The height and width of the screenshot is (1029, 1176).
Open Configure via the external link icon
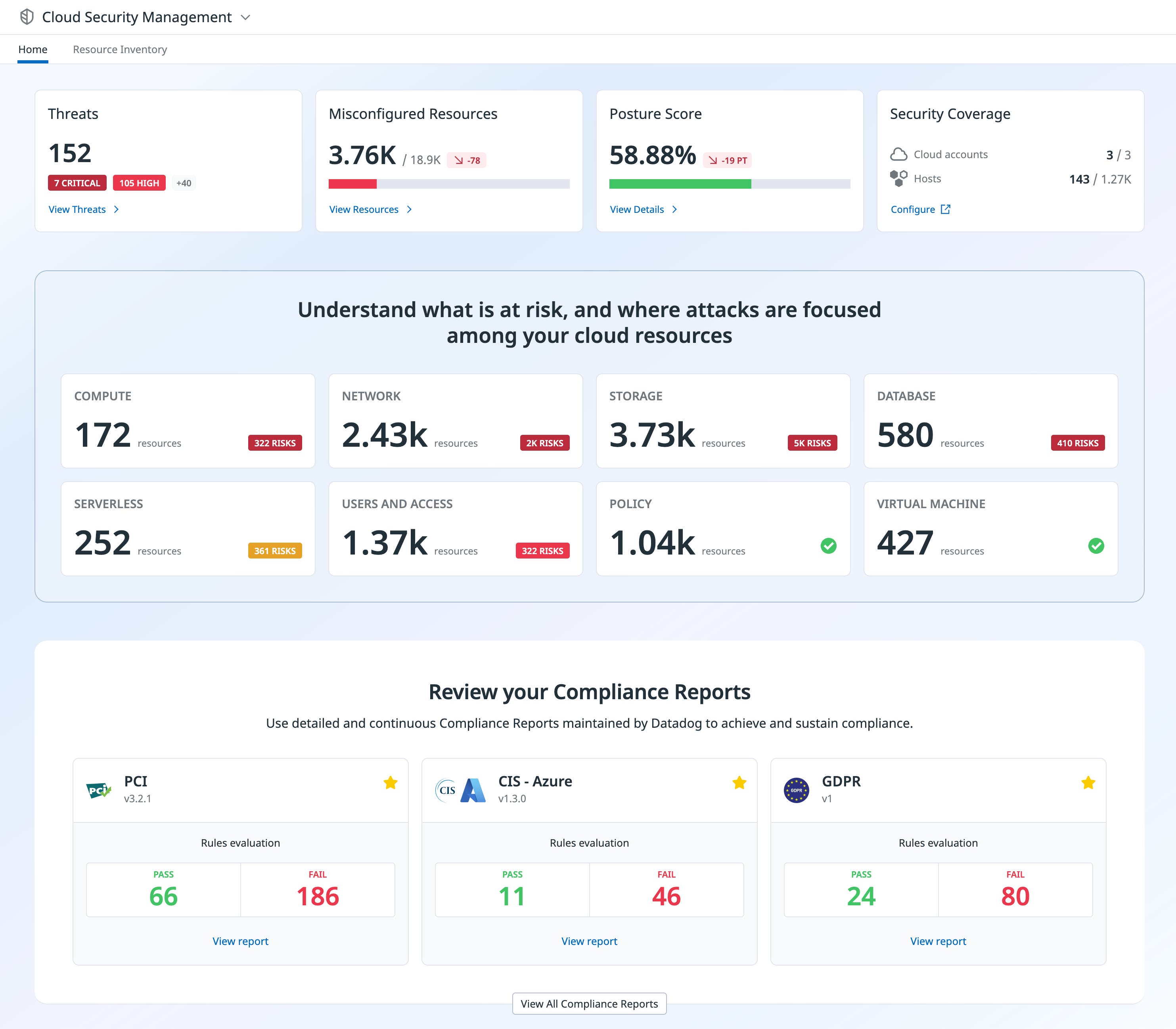946,210
